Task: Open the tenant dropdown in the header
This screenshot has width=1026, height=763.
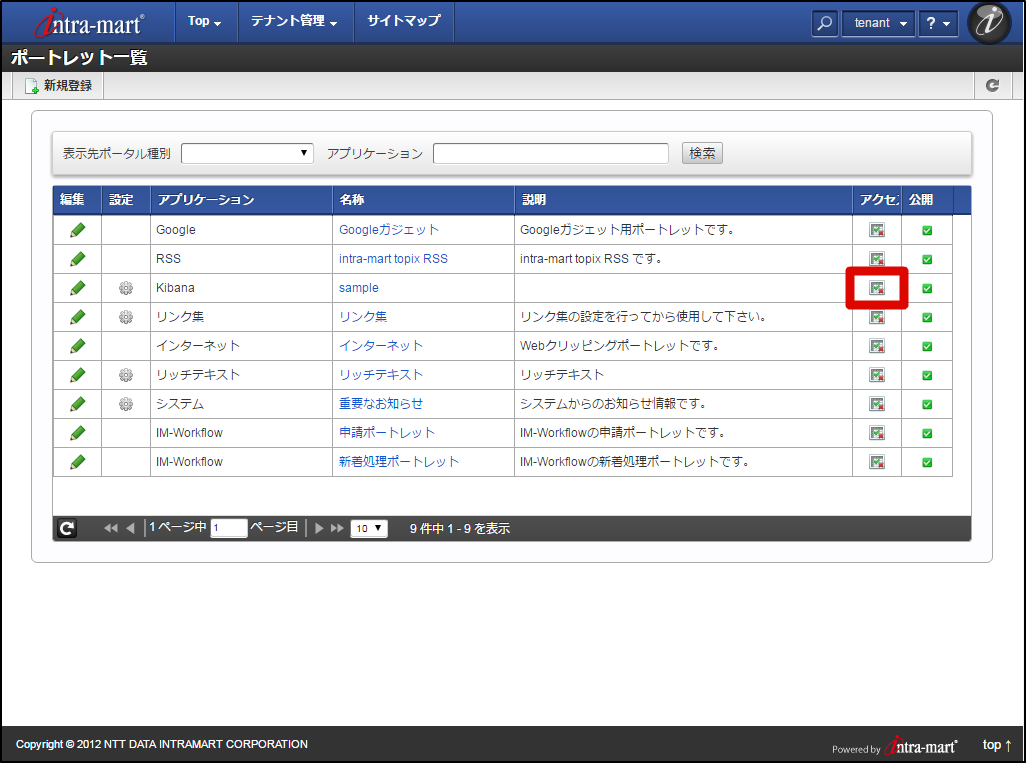Action: click(x=877, y=22)
